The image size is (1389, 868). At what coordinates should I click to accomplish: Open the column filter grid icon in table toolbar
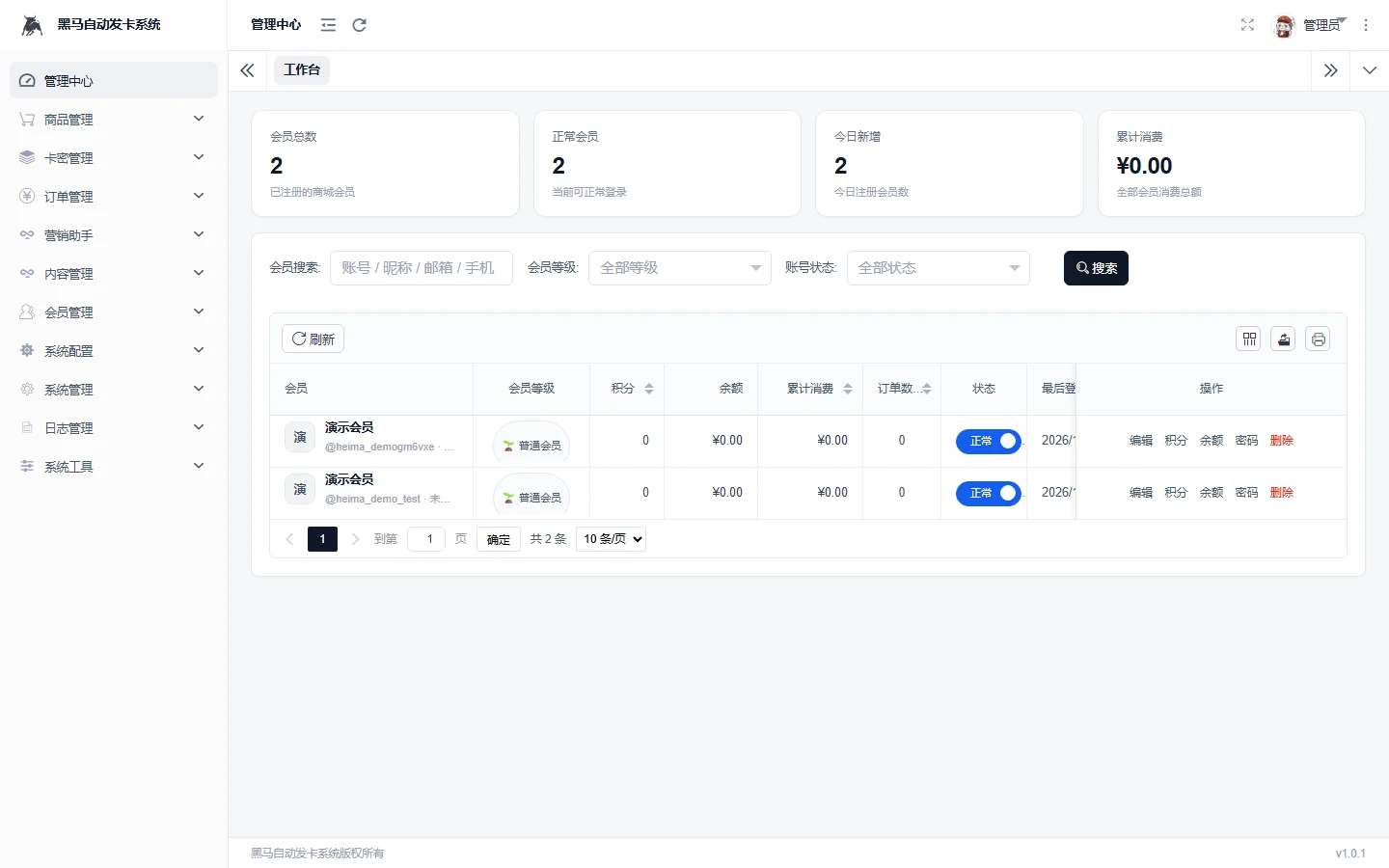coord(1249,339)
